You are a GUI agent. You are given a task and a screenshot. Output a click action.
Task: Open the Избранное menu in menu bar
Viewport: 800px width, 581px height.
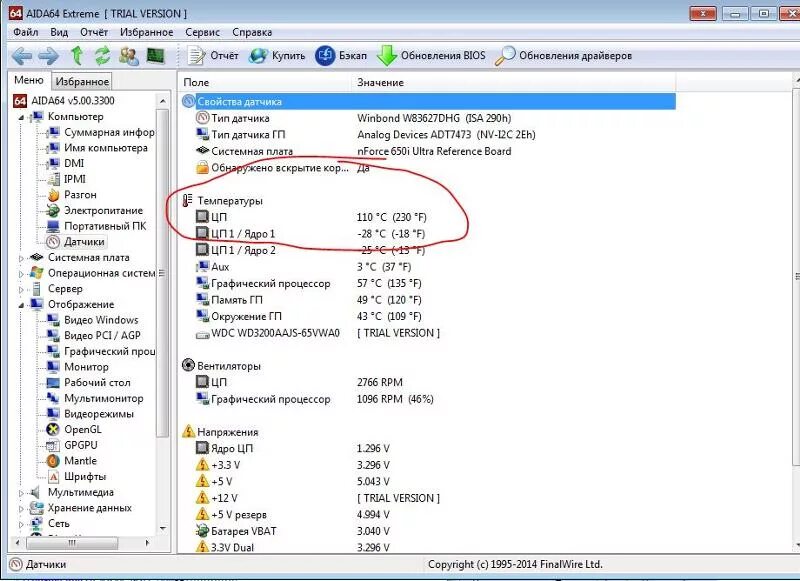click(x=146, y=32)
